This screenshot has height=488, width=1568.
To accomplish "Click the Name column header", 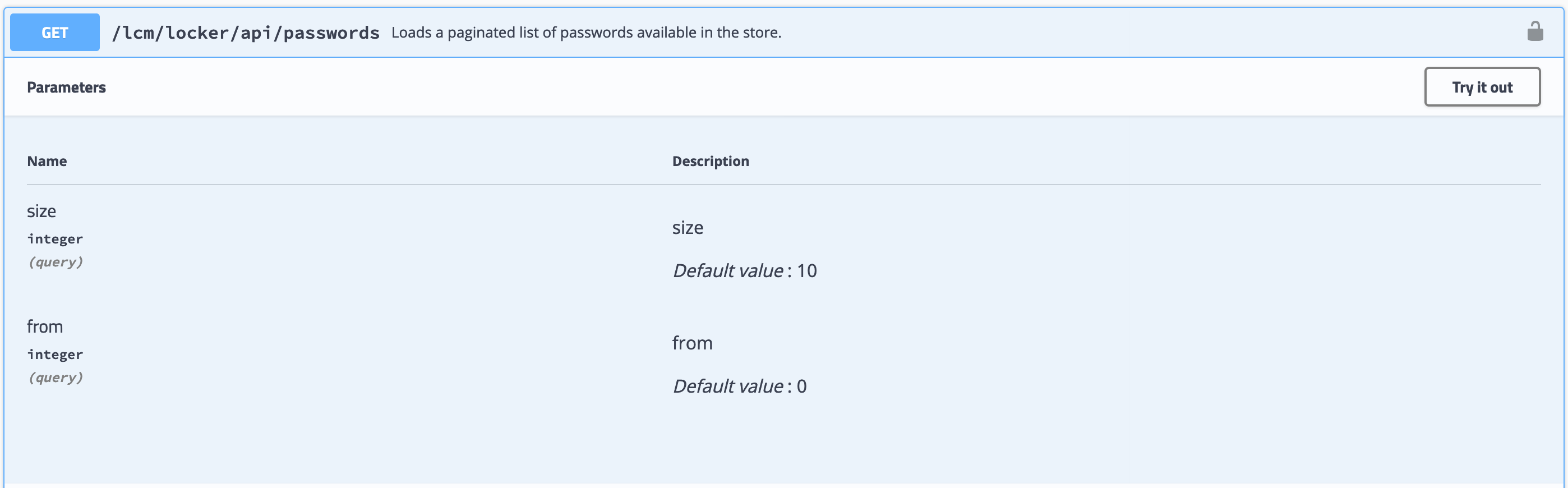I will point(47,161).
